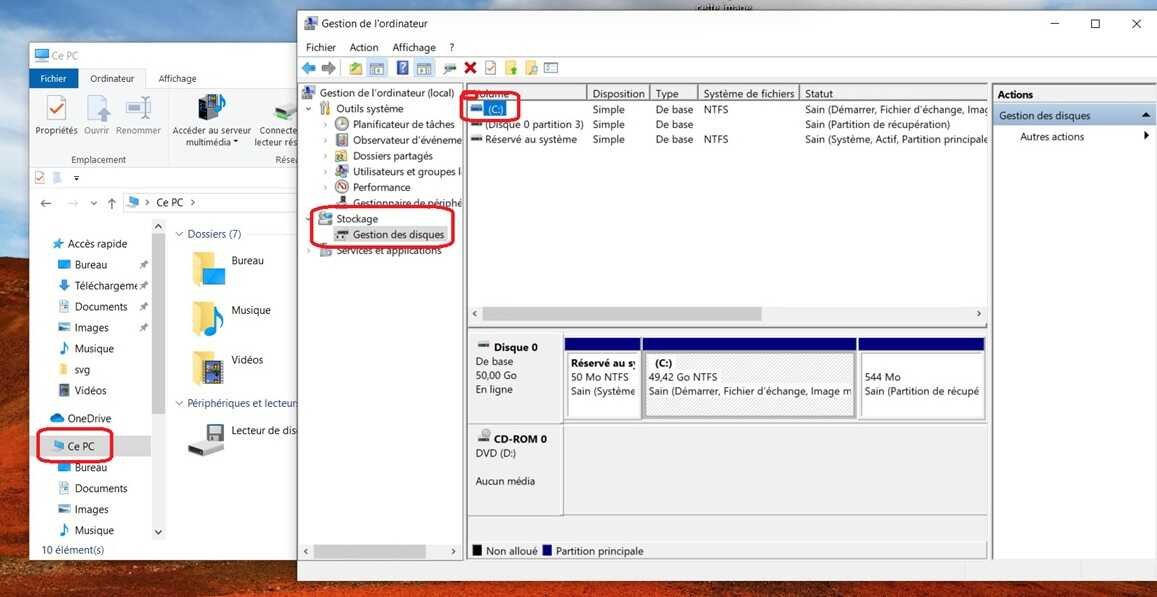Click the Ouvrir icon in Explorer ribbon
Image resolution: width=1157 pixels, height=597 pixels.
coord(97,110)
